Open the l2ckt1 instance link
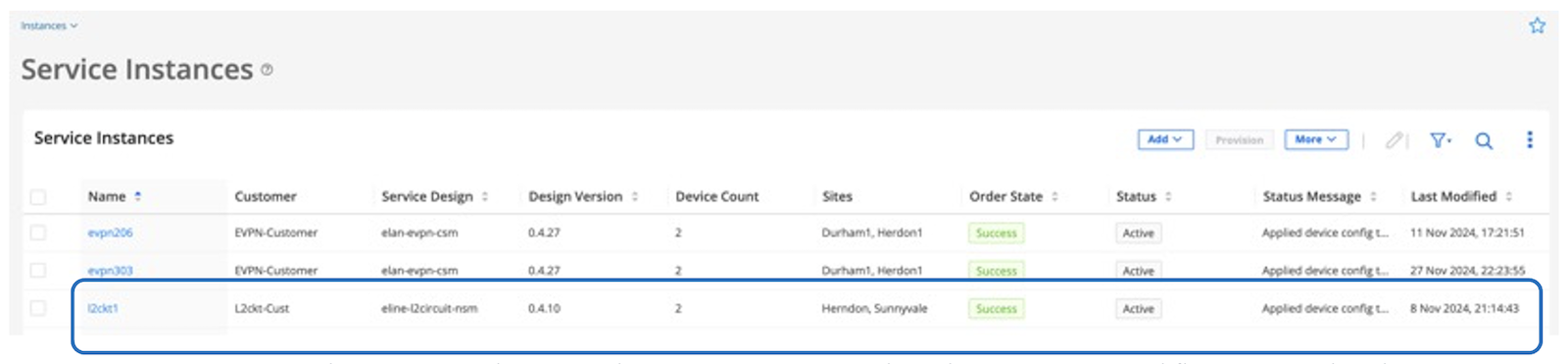Screen dimensions: 1568x364 pyautogui.click(x=103, y=308)
